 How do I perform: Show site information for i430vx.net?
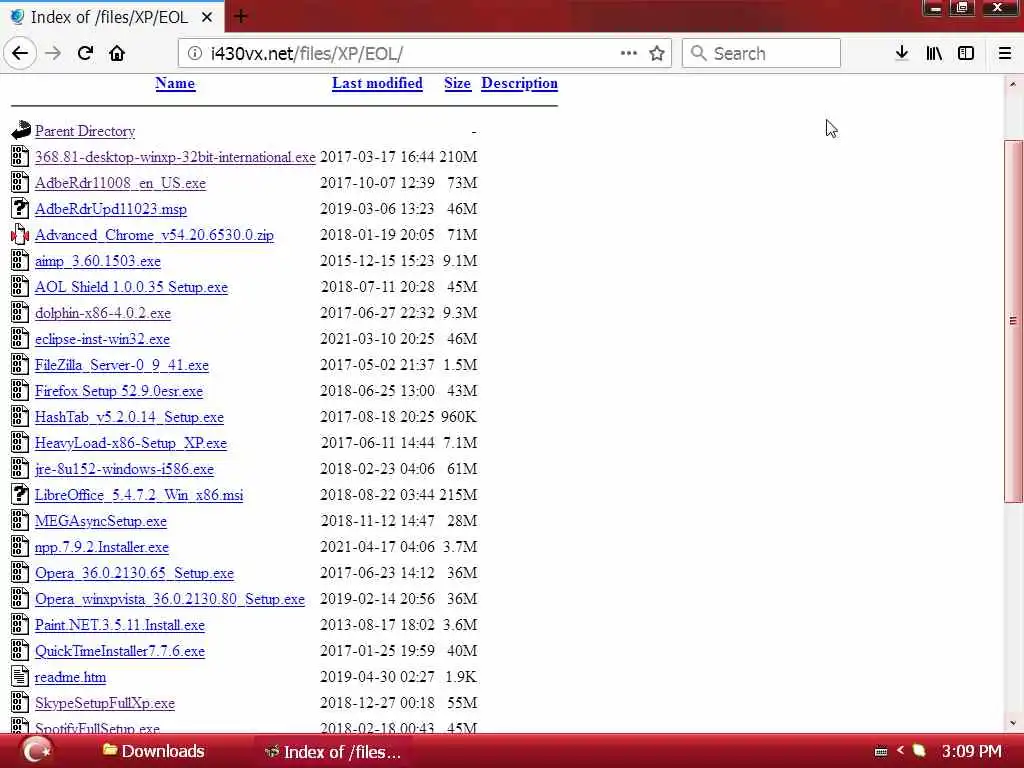(x=195, y=53)
